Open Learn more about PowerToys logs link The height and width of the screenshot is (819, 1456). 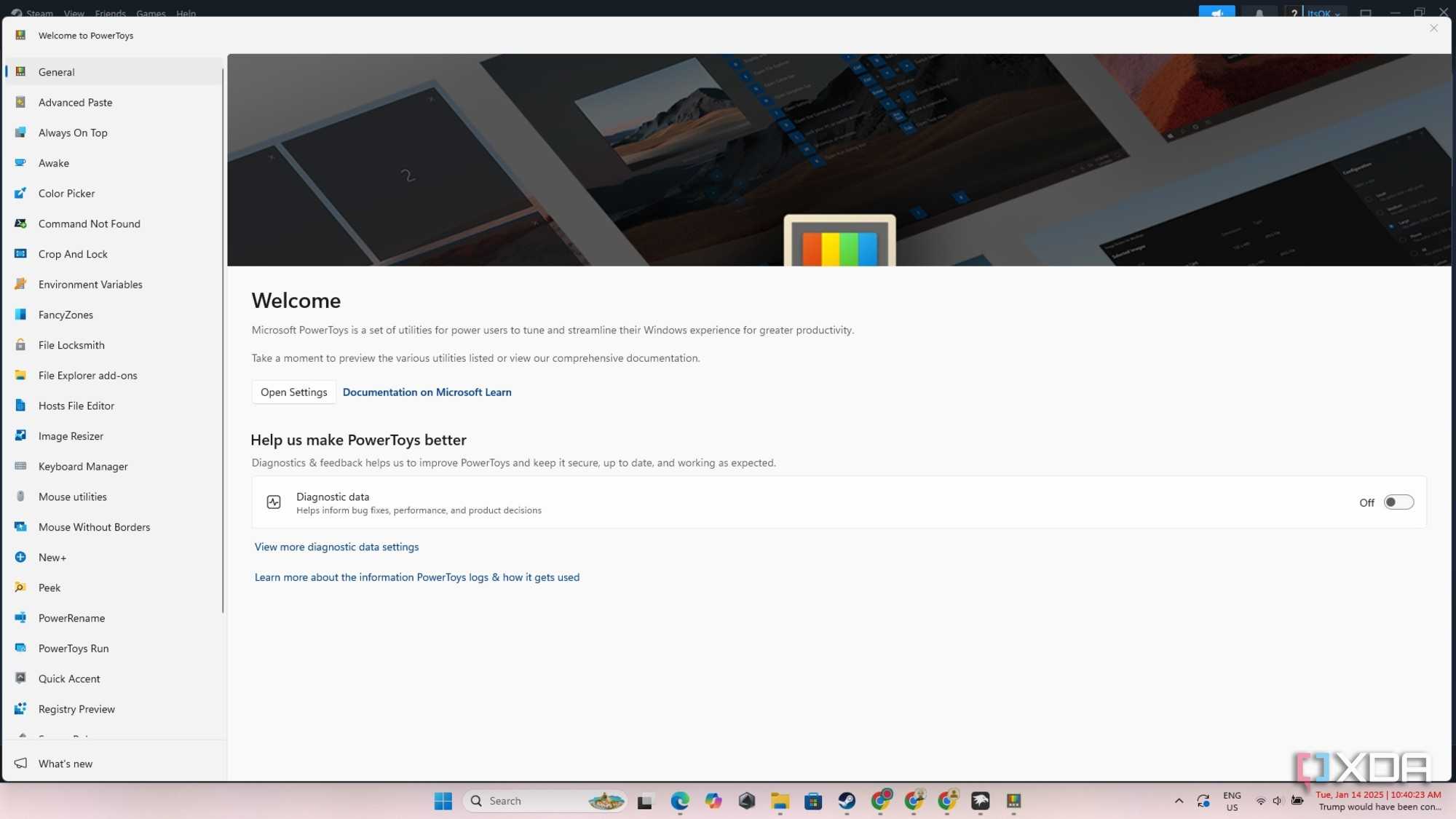(x=416, y=577)
